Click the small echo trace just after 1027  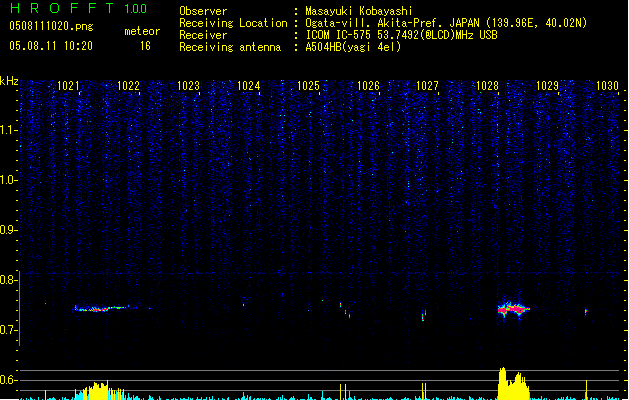point(424,315)
